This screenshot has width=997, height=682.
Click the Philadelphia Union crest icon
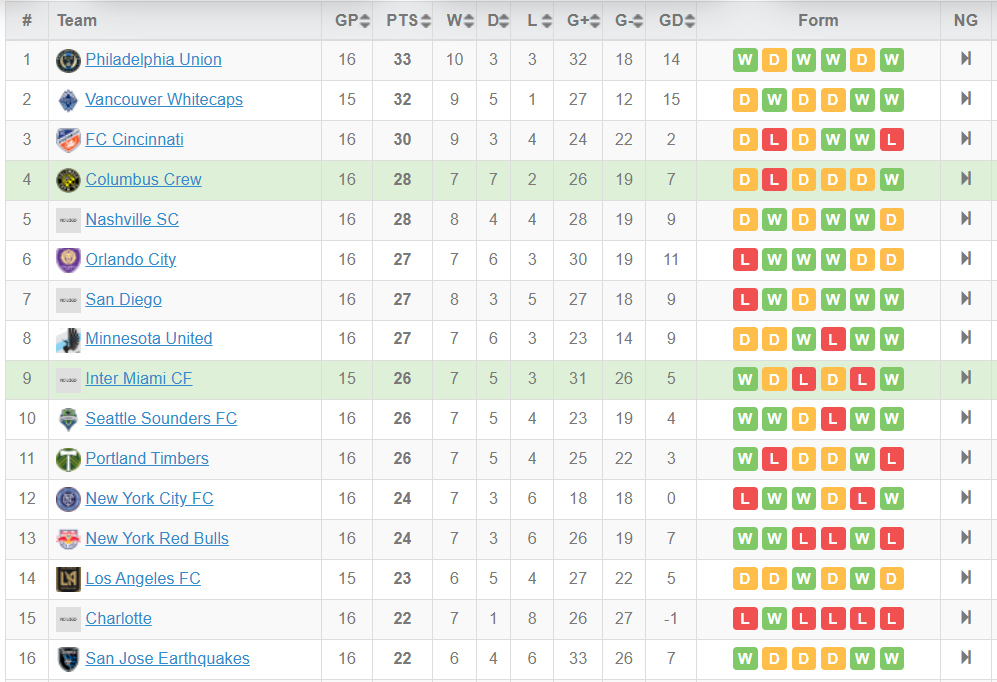tap(68, 60)
